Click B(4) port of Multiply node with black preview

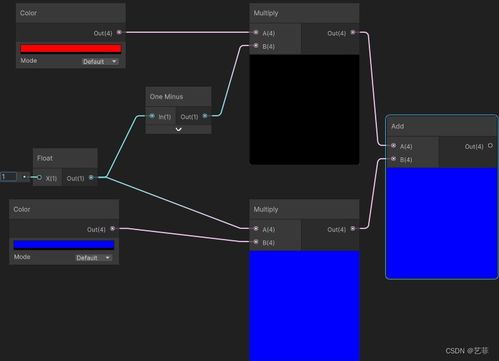[256, 46]
